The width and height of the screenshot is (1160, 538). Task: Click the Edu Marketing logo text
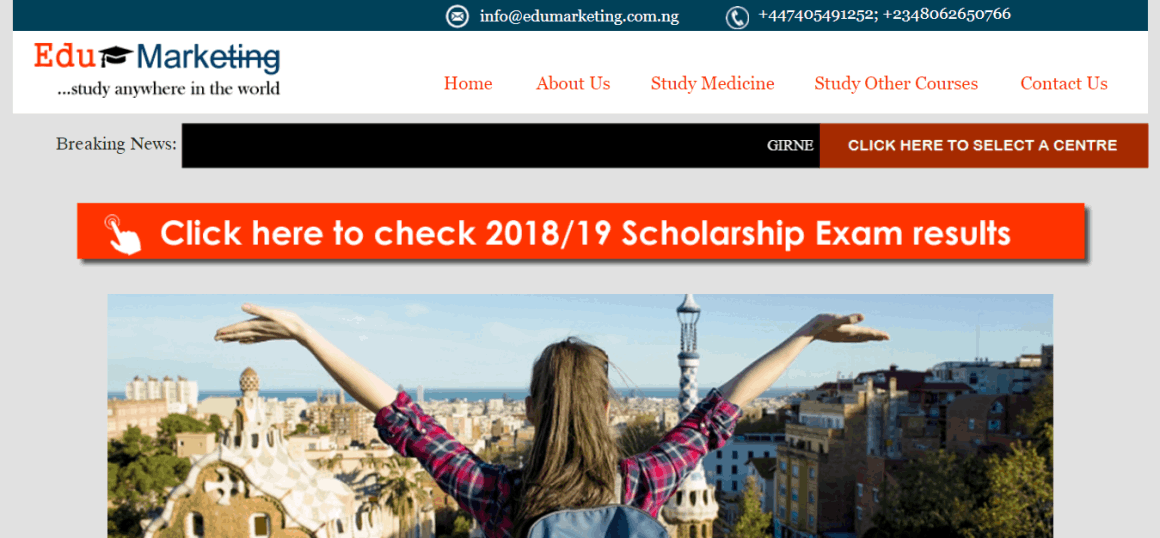point(157,57)
